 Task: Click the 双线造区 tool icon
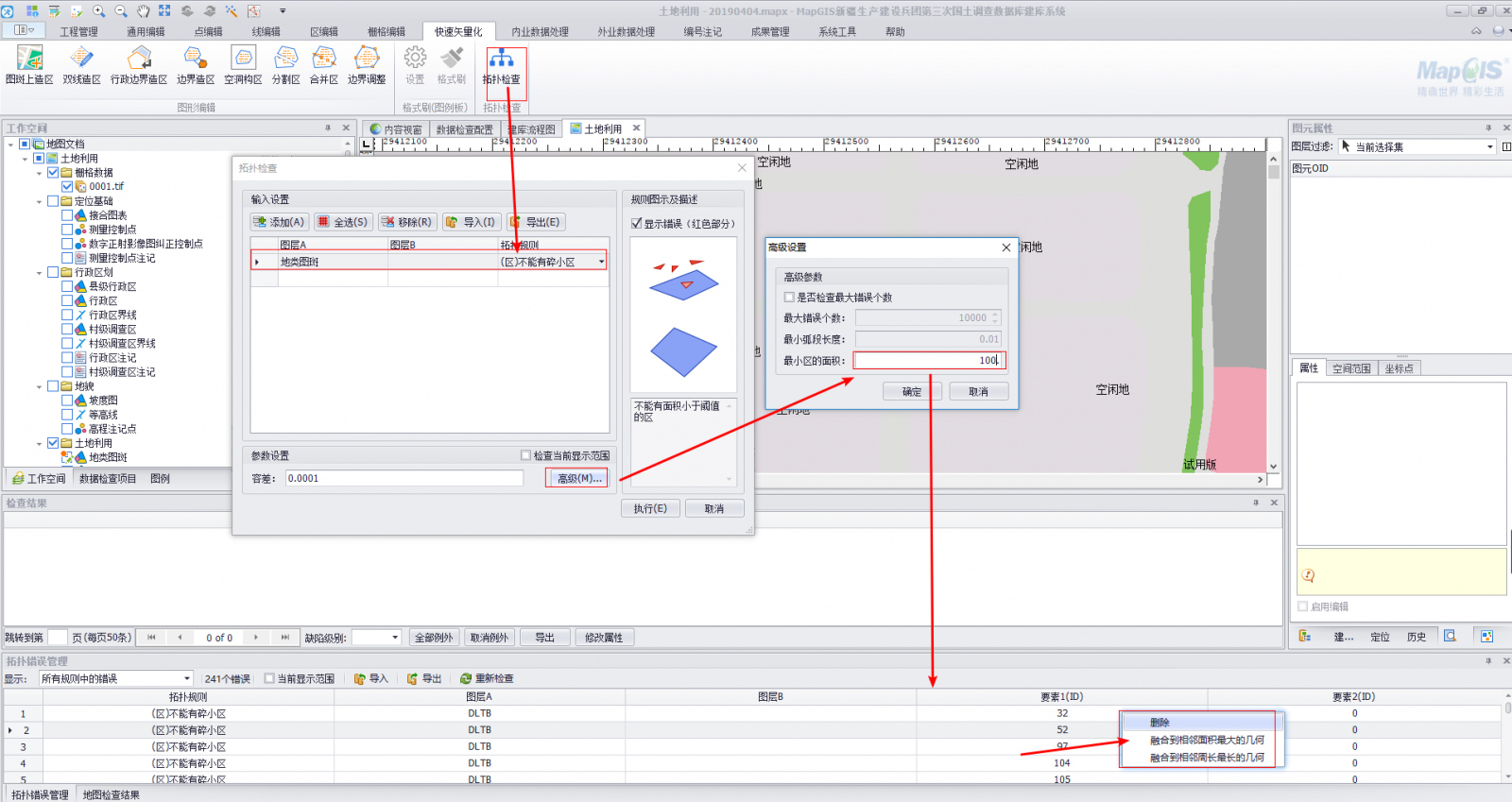[81, 61]
